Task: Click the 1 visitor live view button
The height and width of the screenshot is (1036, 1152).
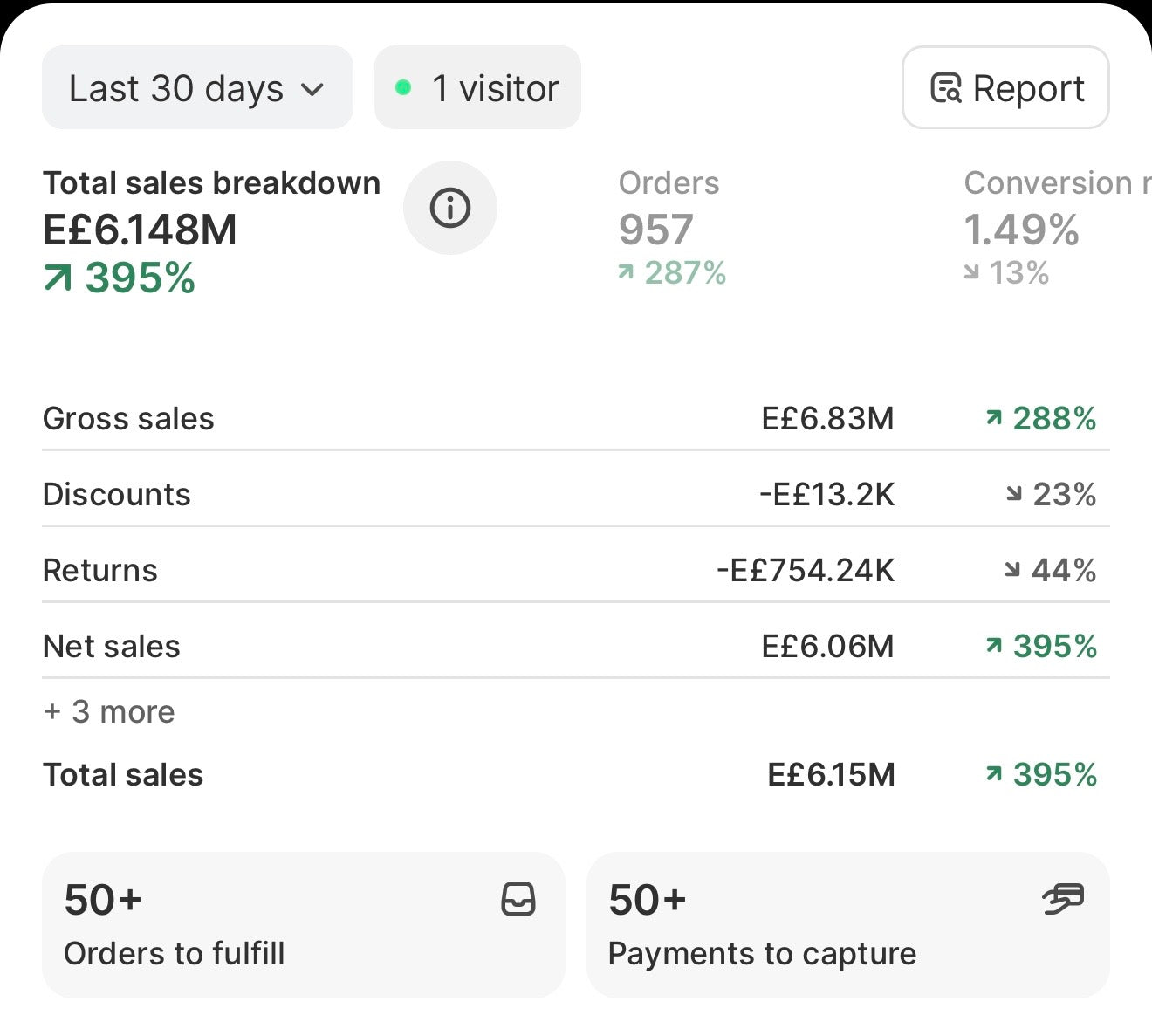Action: click(477, 87)
